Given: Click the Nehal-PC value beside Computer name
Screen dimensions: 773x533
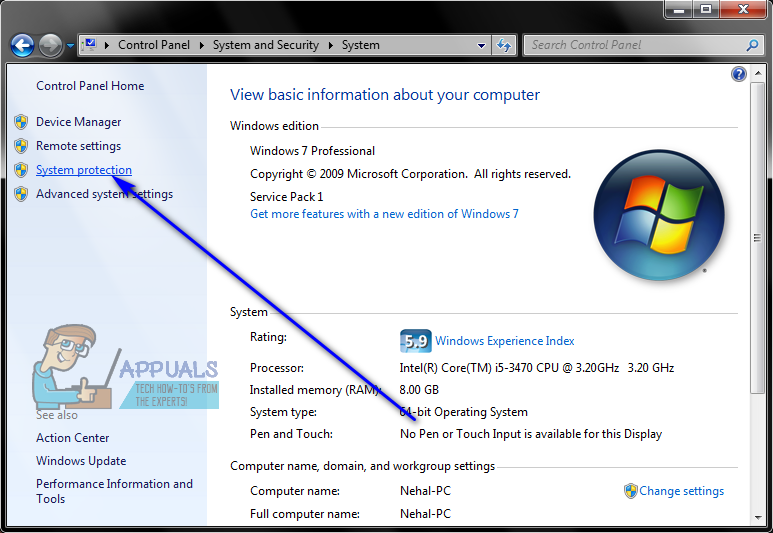Looking at the screenshot, I should (425, 491).
